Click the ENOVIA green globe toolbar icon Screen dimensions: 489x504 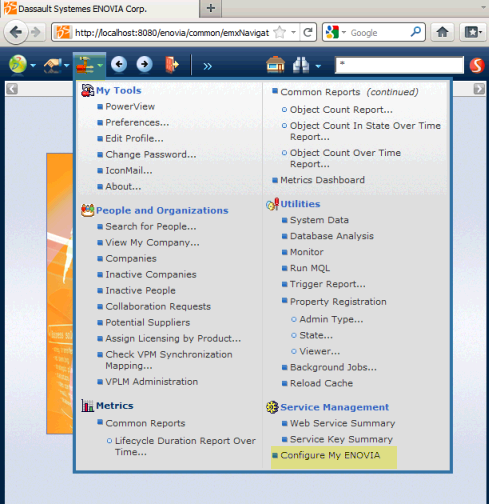tap(18, 64)
